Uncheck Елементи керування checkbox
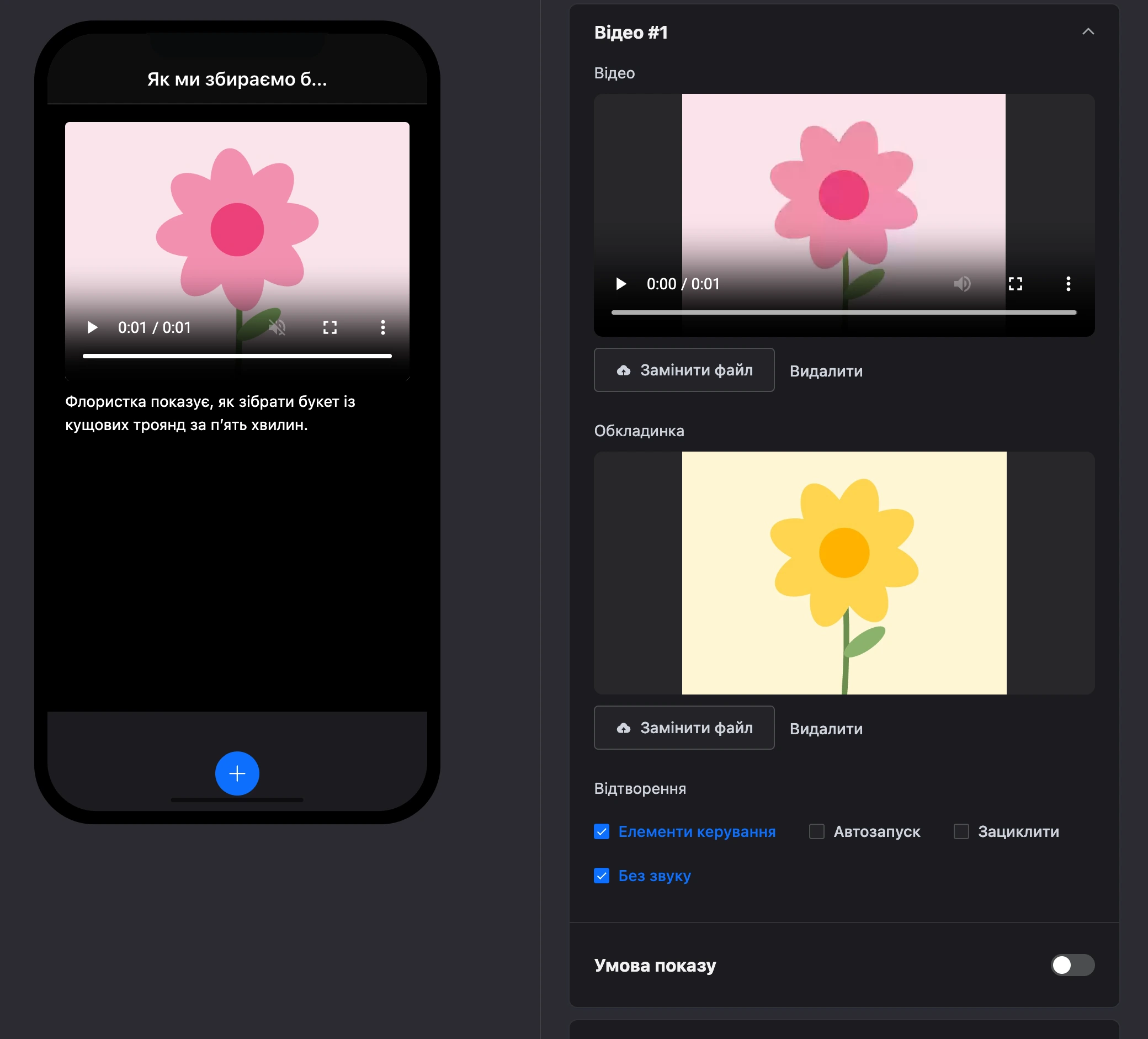1148x1039 pixels. tap(602, 831)
